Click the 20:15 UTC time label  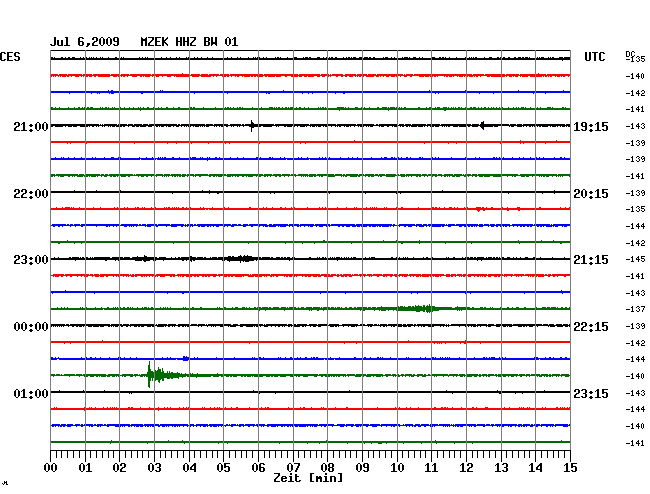pyautogui.click(x=590, y=193)
